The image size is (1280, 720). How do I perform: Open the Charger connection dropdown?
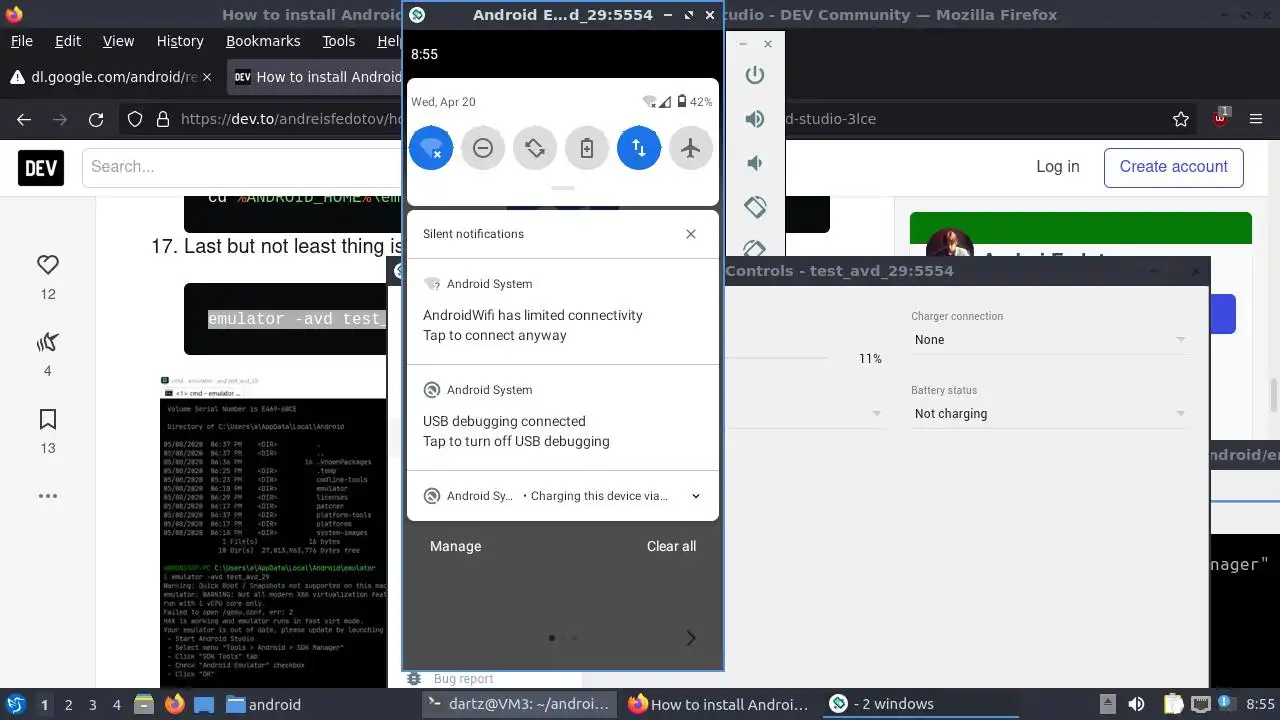pyautogui.click(x=1049, y=340)
